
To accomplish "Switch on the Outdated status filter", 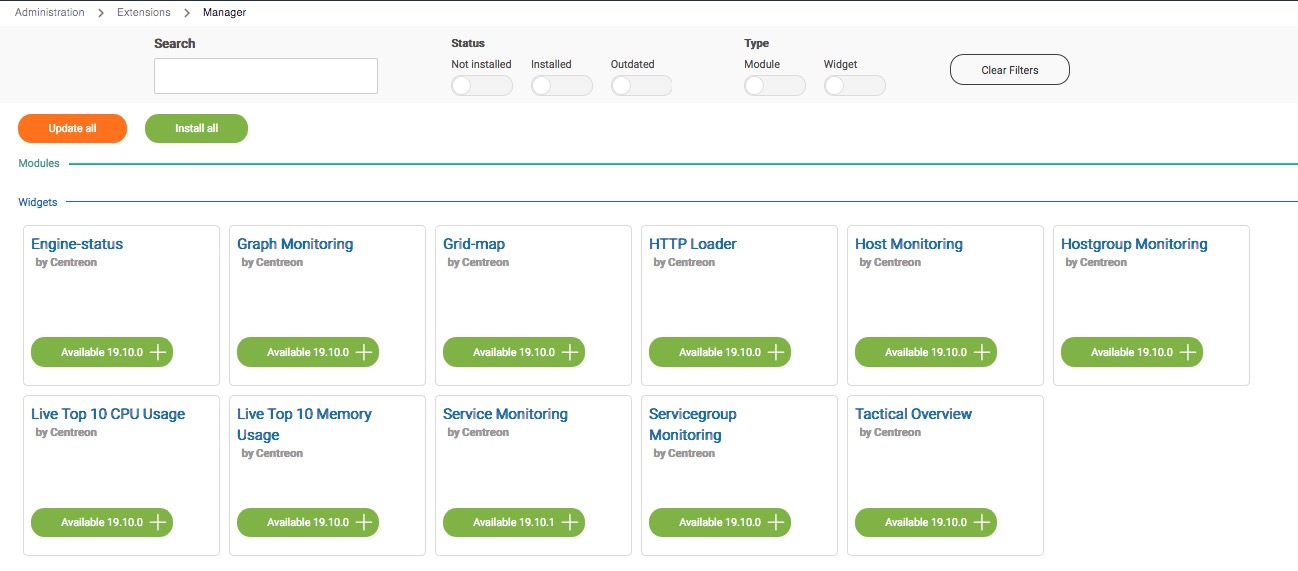I will click(641, 86).
